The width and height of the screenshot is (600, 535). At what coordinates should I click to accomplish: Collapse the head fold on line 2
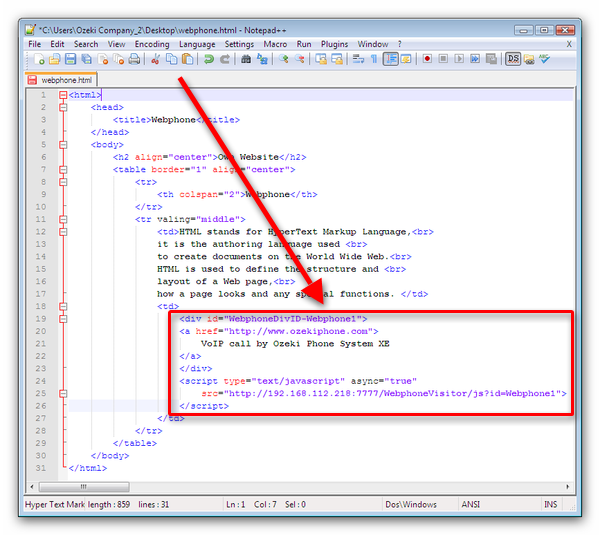(x=63, y=108)
